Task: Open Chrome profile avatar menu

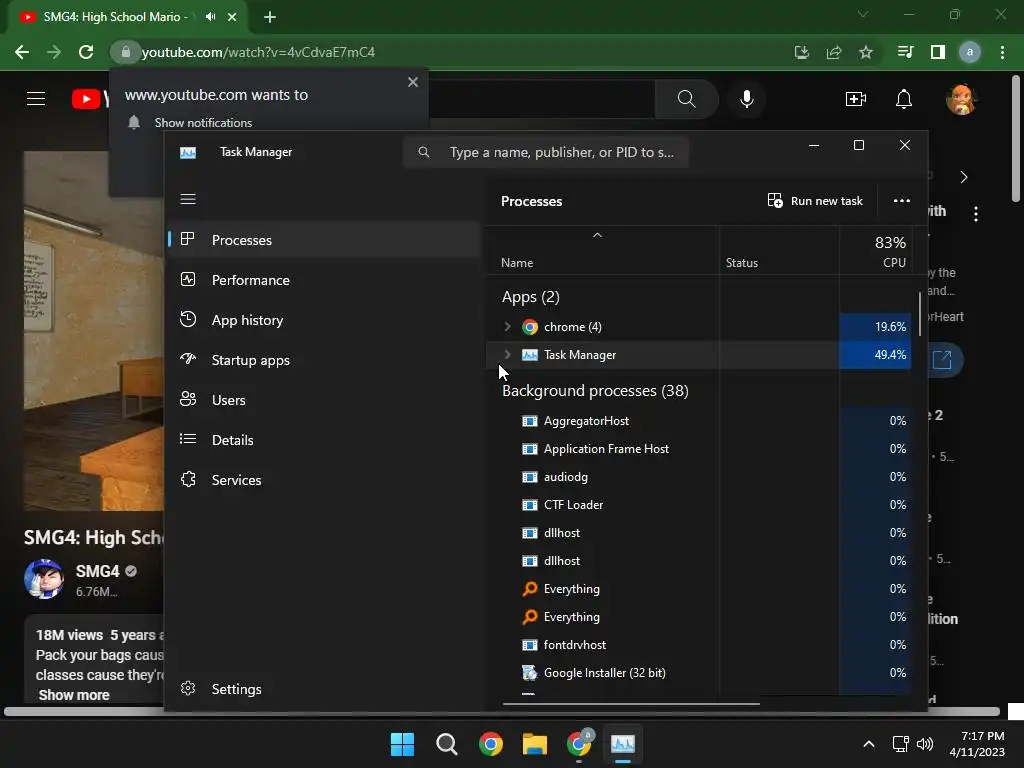Action: [x=970, y=52]
